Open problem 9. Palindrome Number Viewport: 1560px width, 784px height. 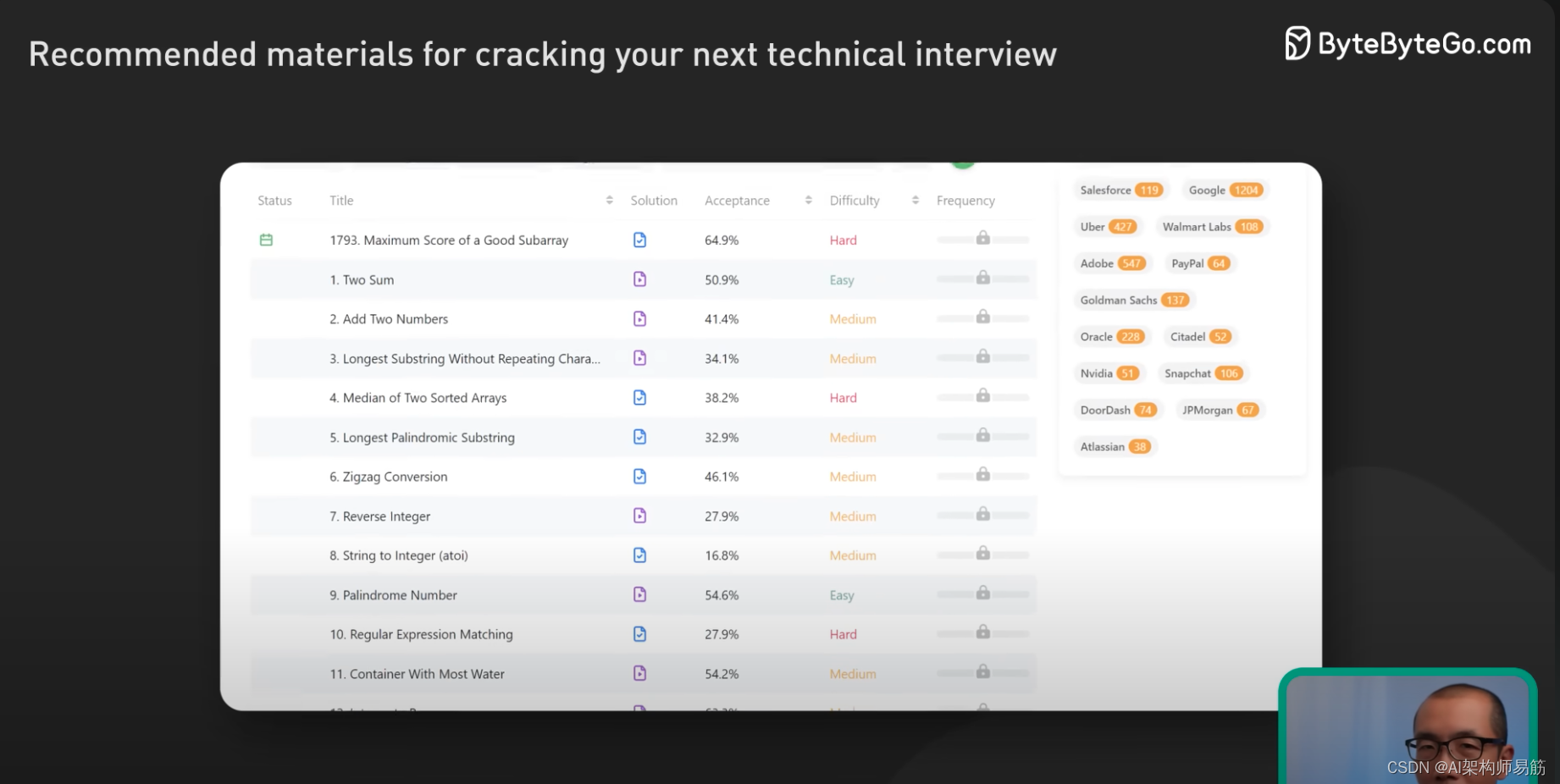point(394,595)
